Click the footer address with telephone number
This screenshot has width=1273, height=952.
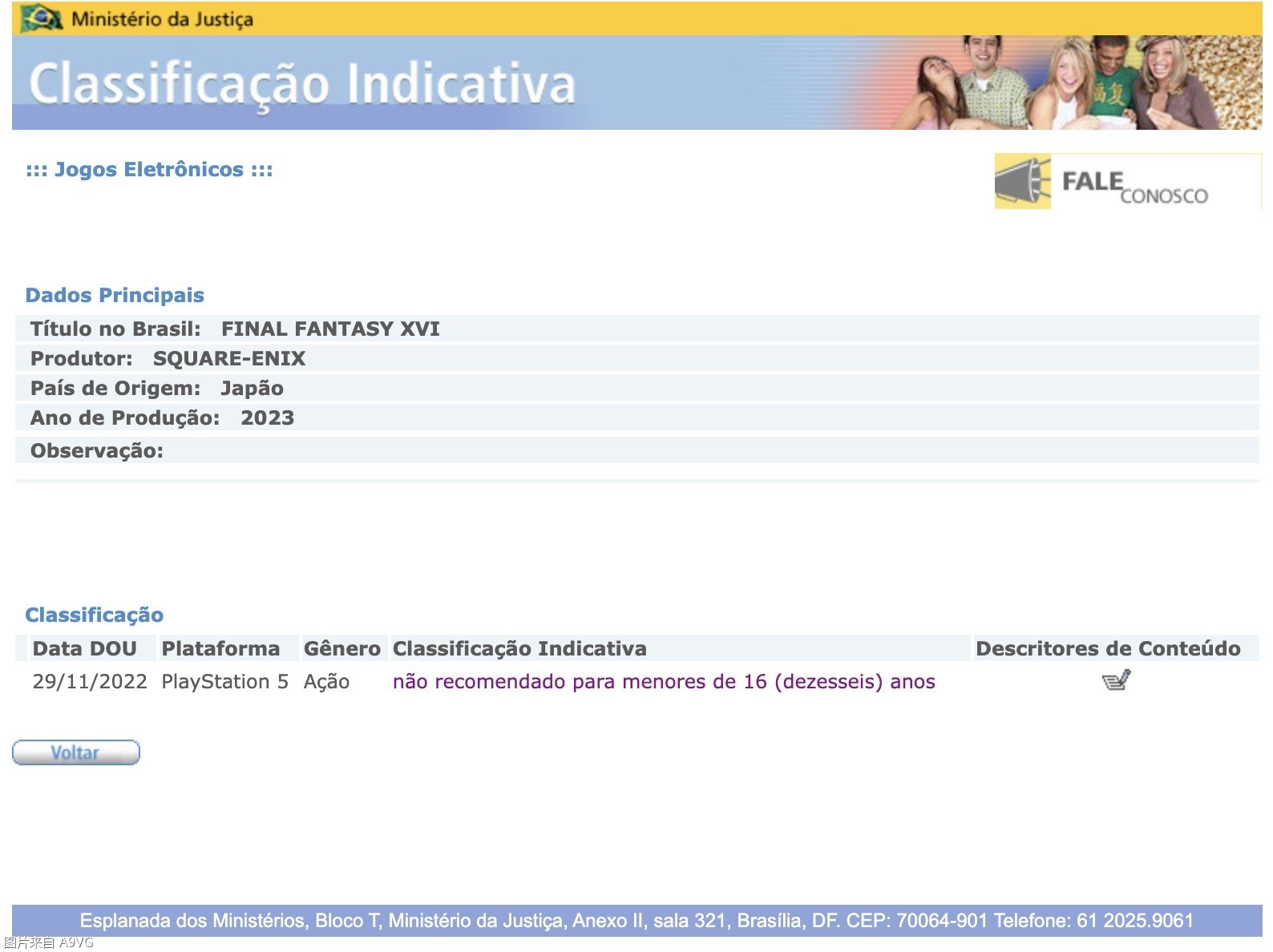pyautogui.click(x=636, y=921)
